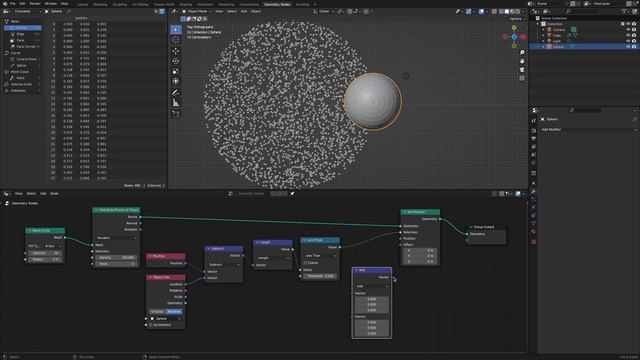This screenshot has height=360, width=640.
Task: Toggle visibility eye of Camera in outliner
Action: tap(628, 30)
